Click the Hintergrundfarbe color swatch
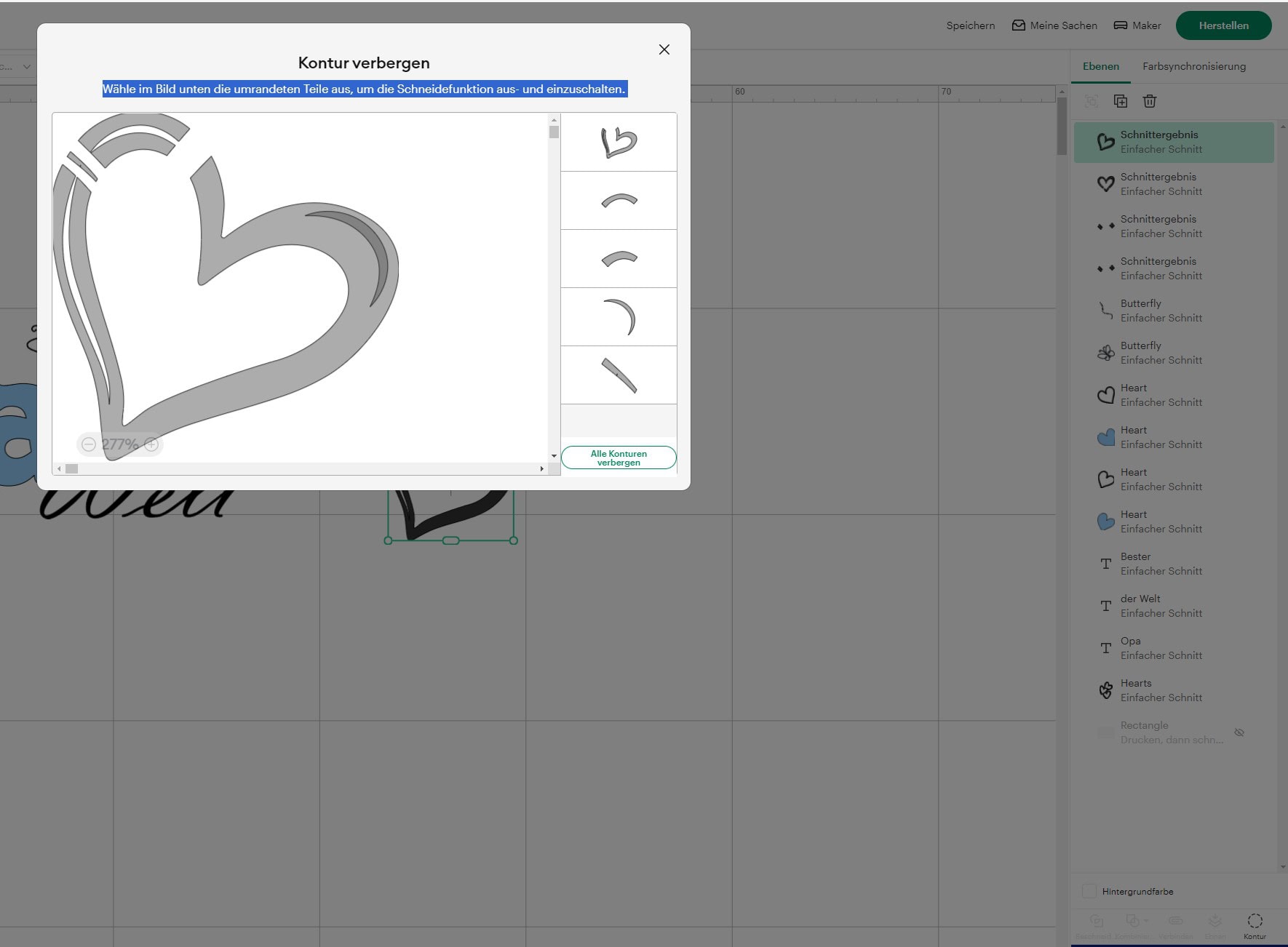This screenshot has height=947, width=1288. point(1089,891)
